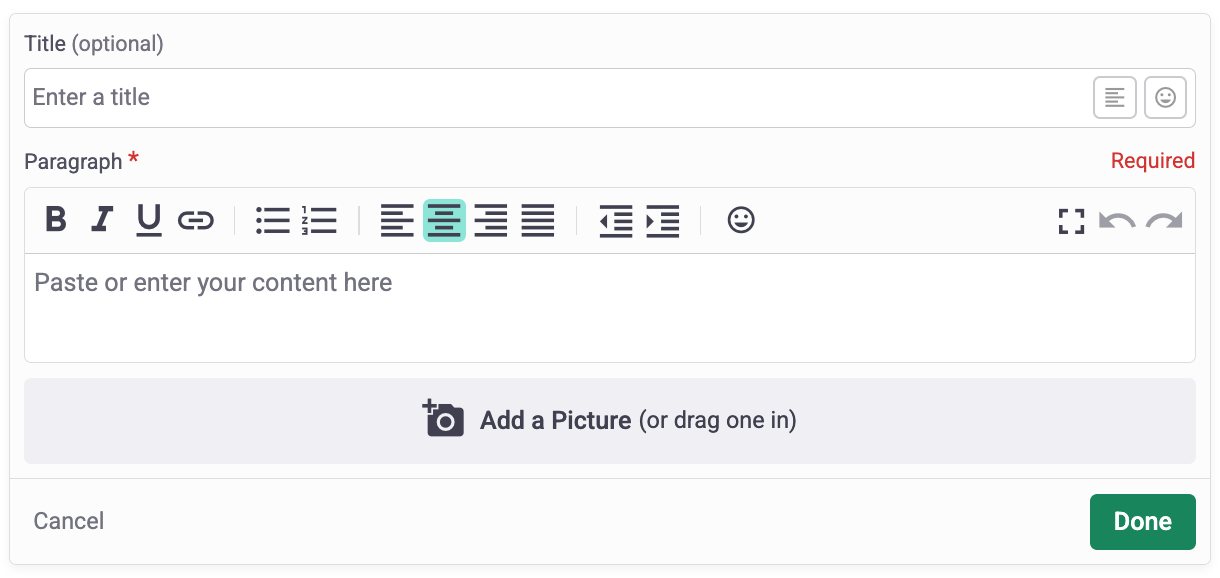Justify paragraph text
1220x578 pixels.
coord(538,220)
